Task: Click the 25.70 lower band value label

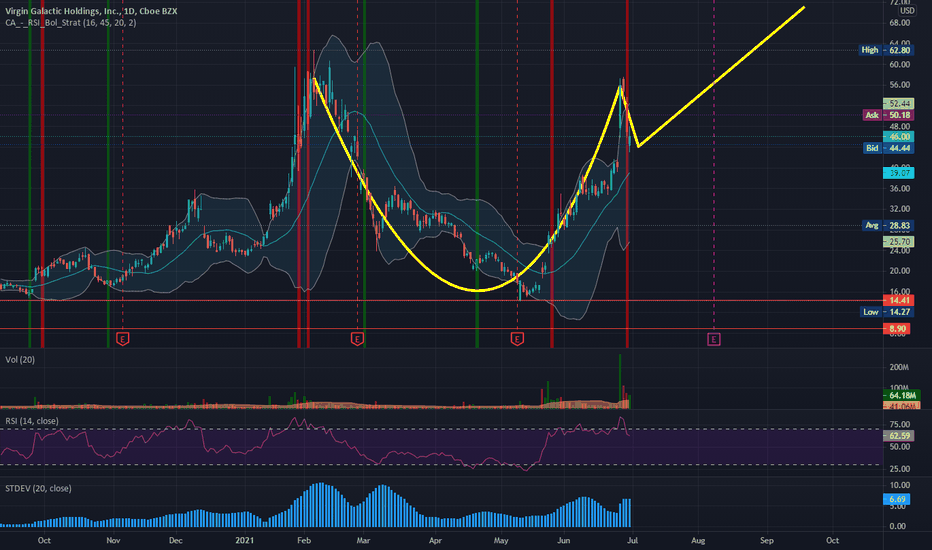Action: click(x=899, y=242)
